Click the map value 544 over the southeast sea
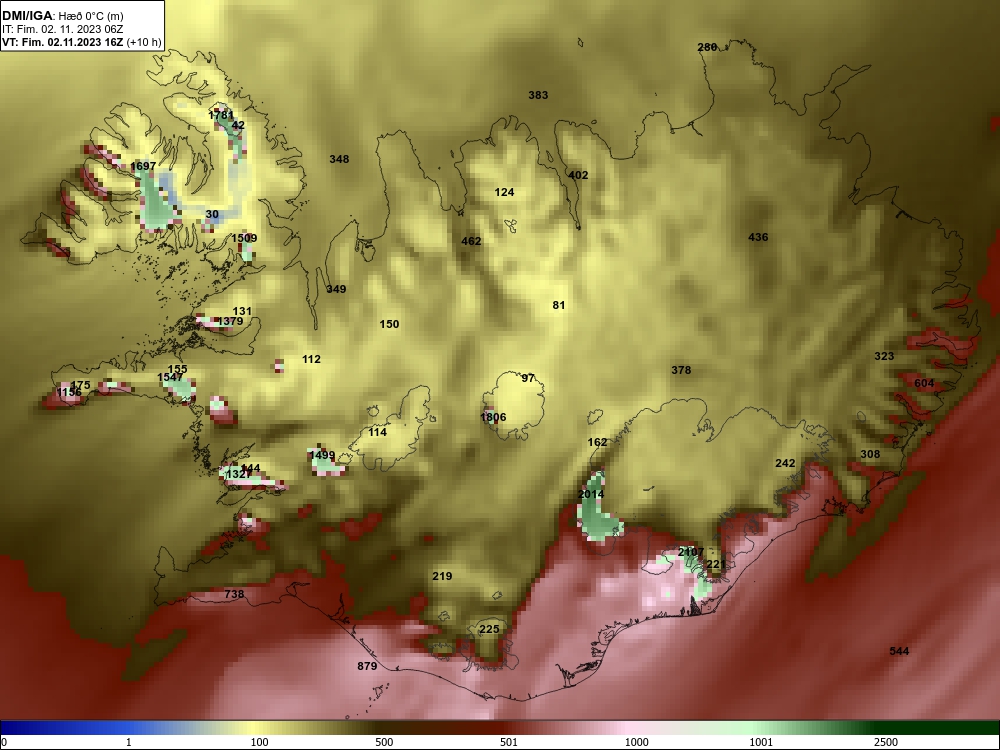1000x750 pixels. click(899, 651)
